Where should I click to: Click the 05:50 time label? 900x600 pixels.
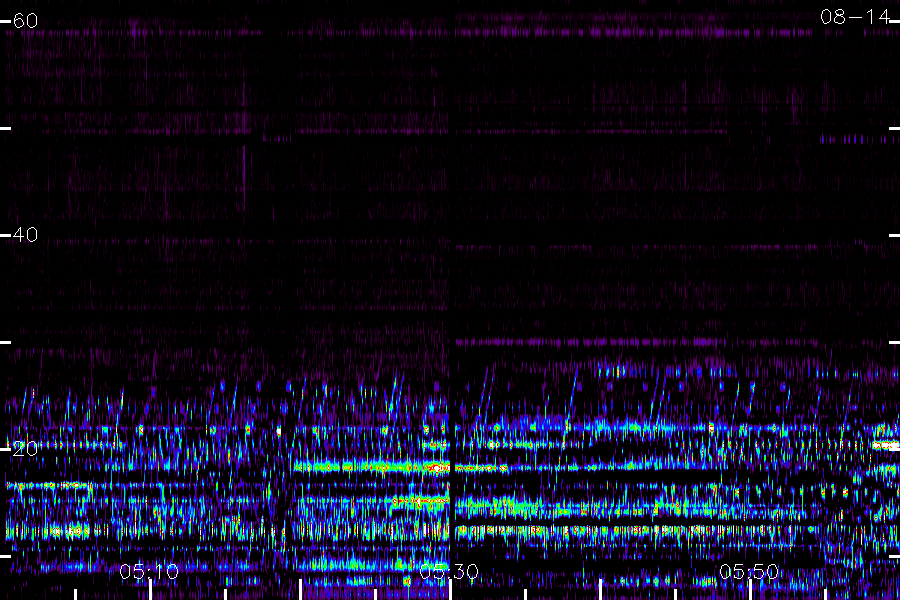(x=749, y=572)
